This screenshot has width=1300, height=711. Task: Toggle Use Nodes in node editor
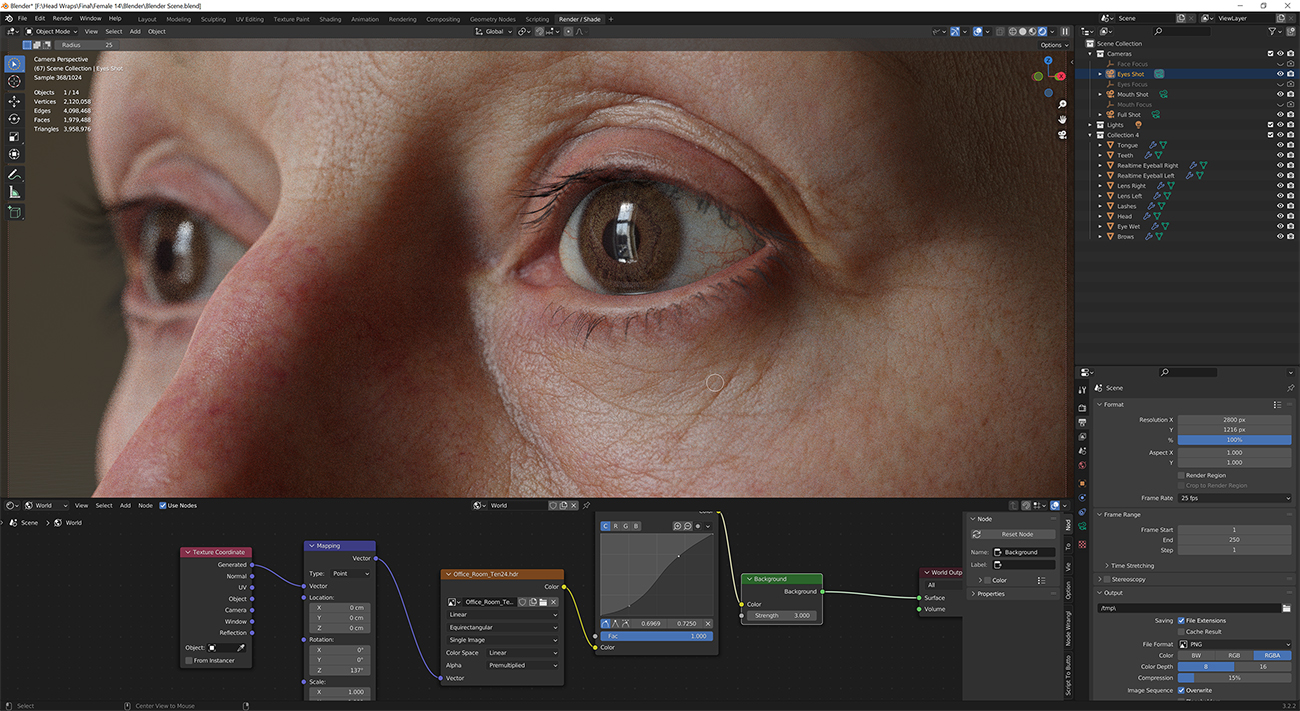pos(162,505)
